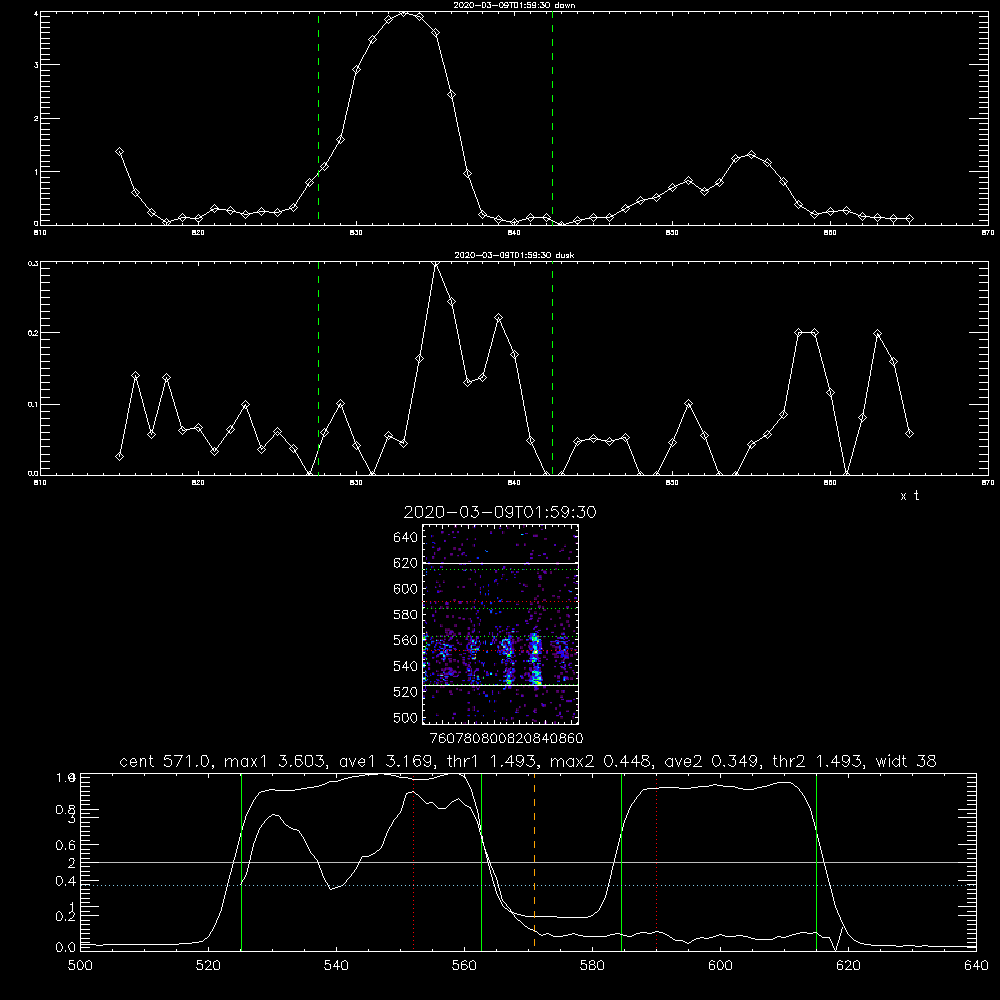Click '820' on the dusk plot's x-axis
This screenshot has height=1000, width=1000.
pyautogui.click(x=198, y=483)
